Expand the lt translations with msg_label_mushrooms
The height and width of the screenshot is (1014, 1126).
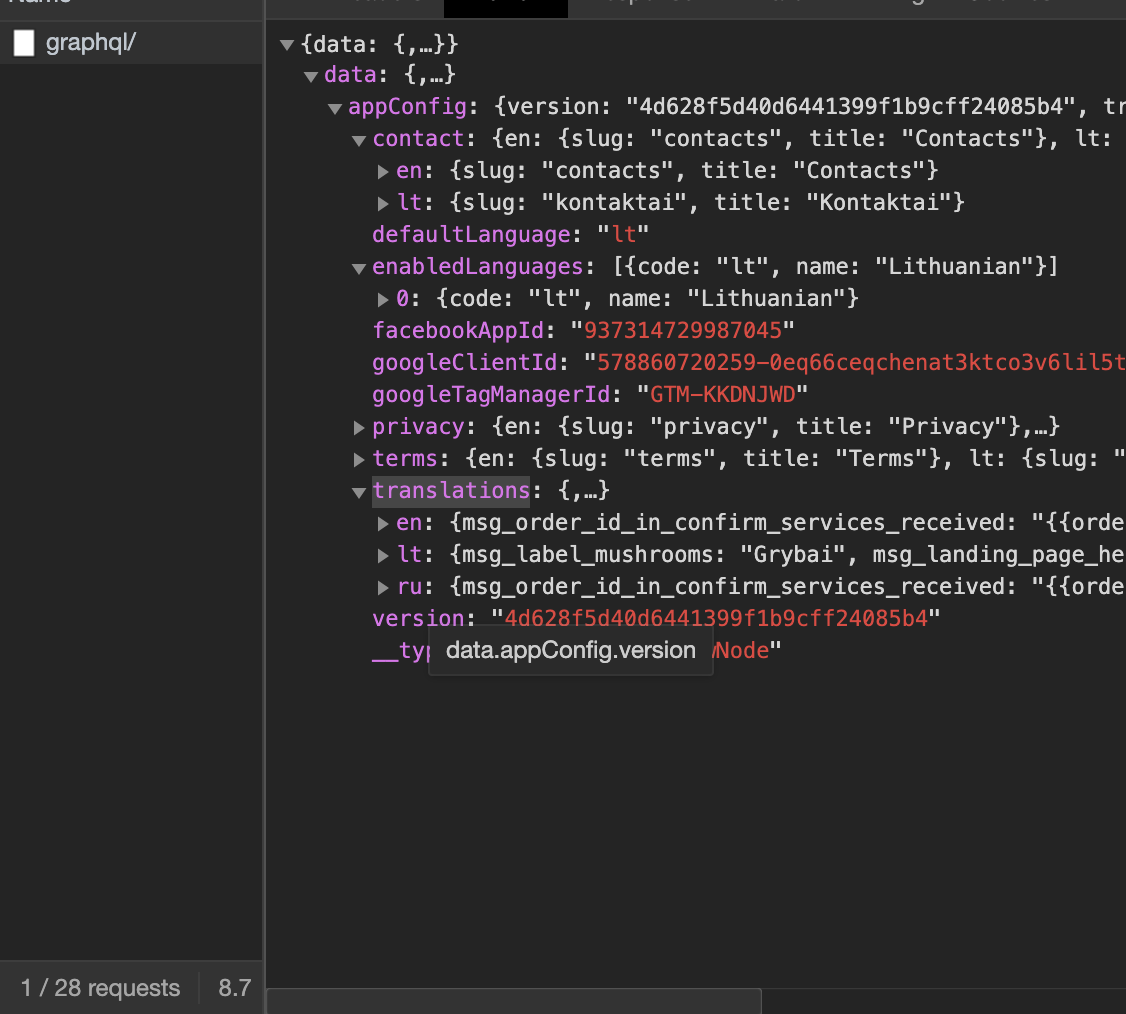383,556
